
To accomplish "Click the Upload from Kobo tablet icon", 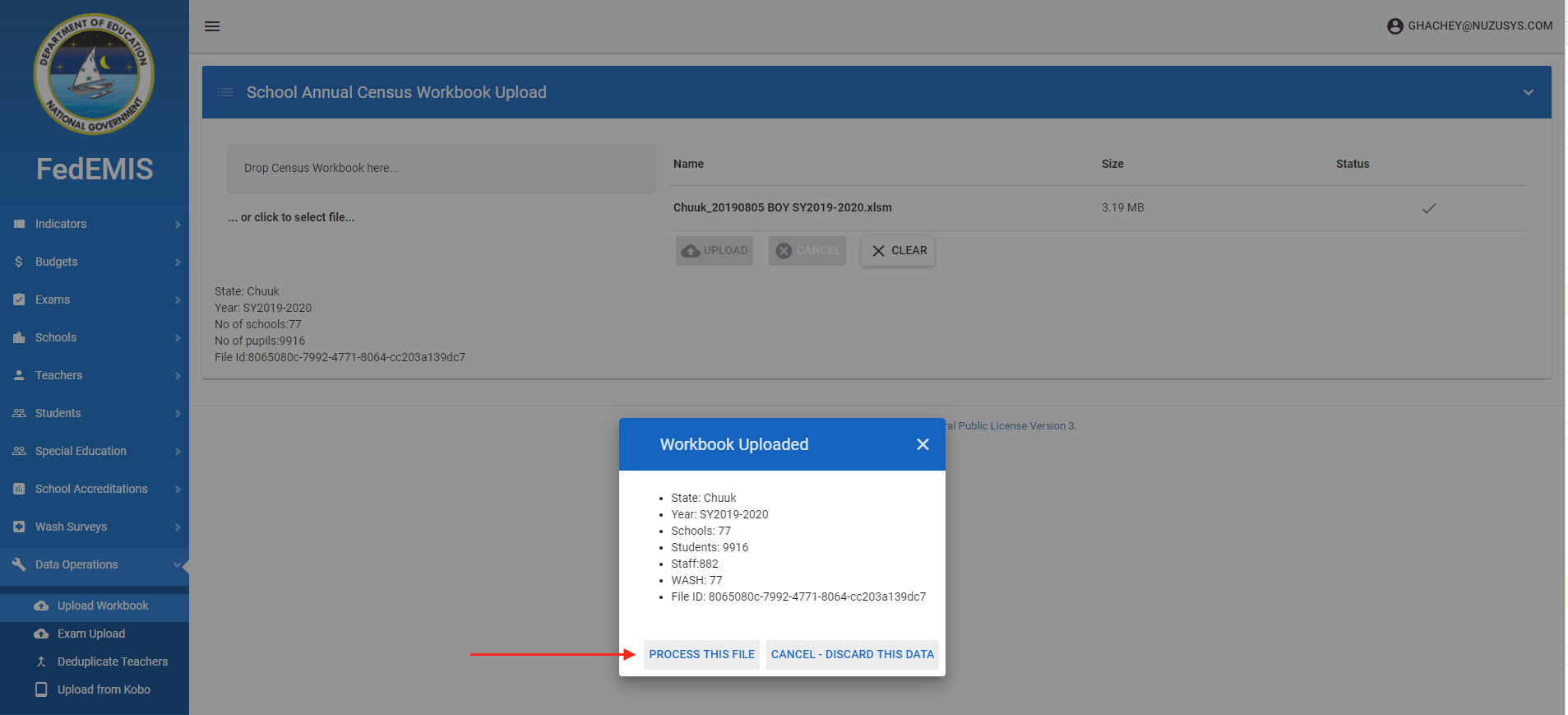I will click(41, 689).
